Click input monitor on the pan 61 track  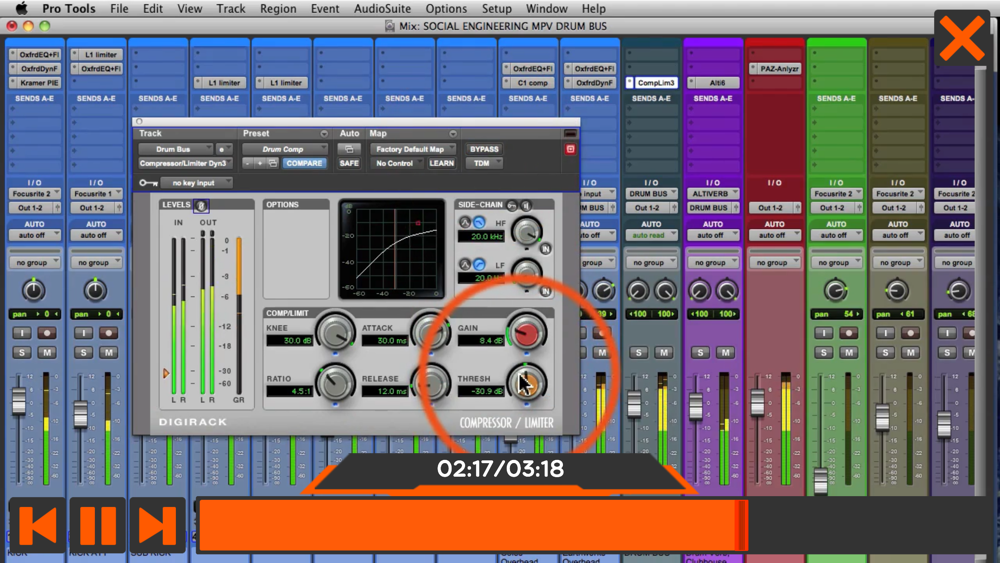pyautogui.click(x=885, y=333)
